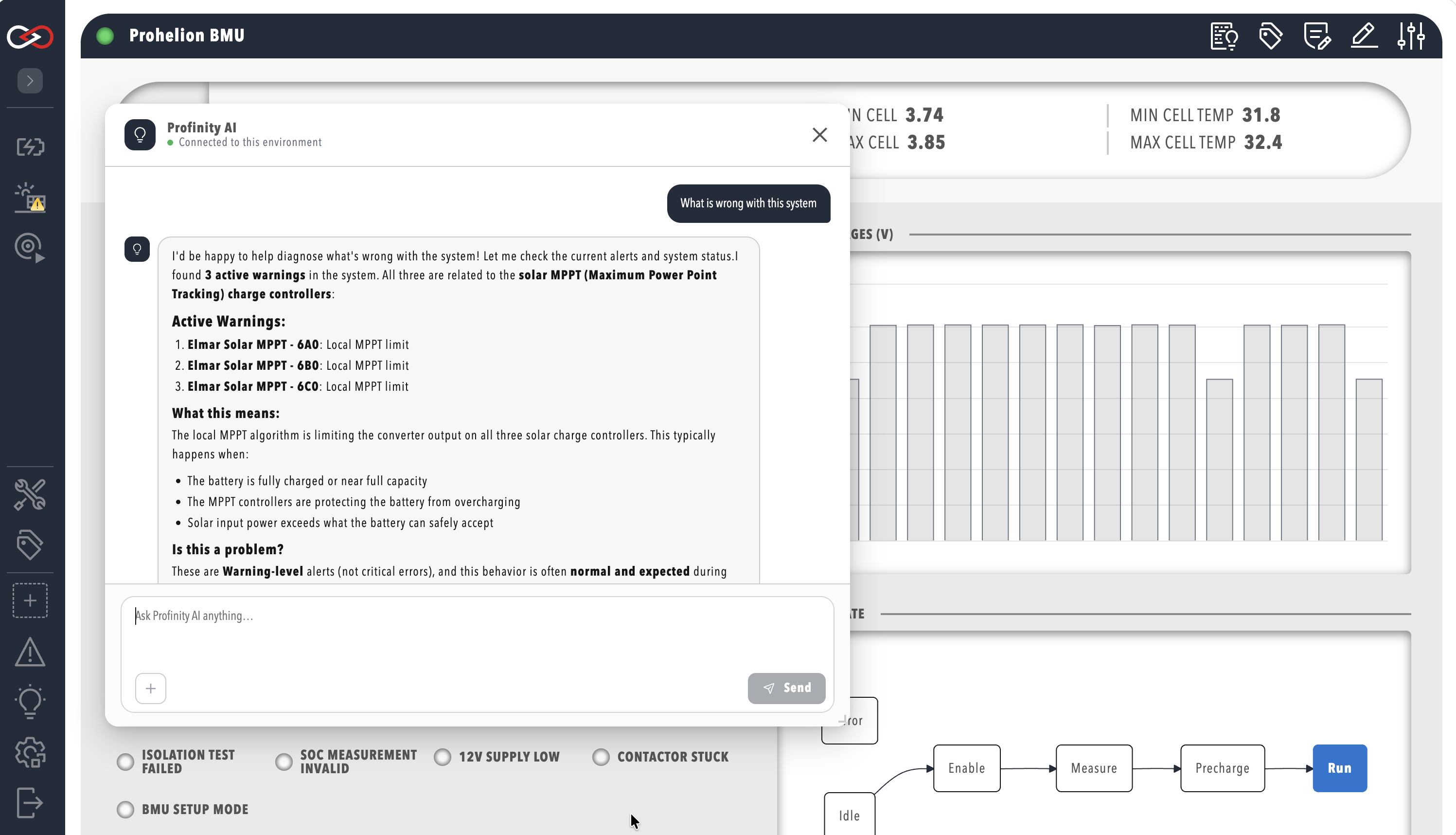Open the solar panel warning icon
The width and height of the screenshot is (1456, 835).
click(x=30, y=198)
